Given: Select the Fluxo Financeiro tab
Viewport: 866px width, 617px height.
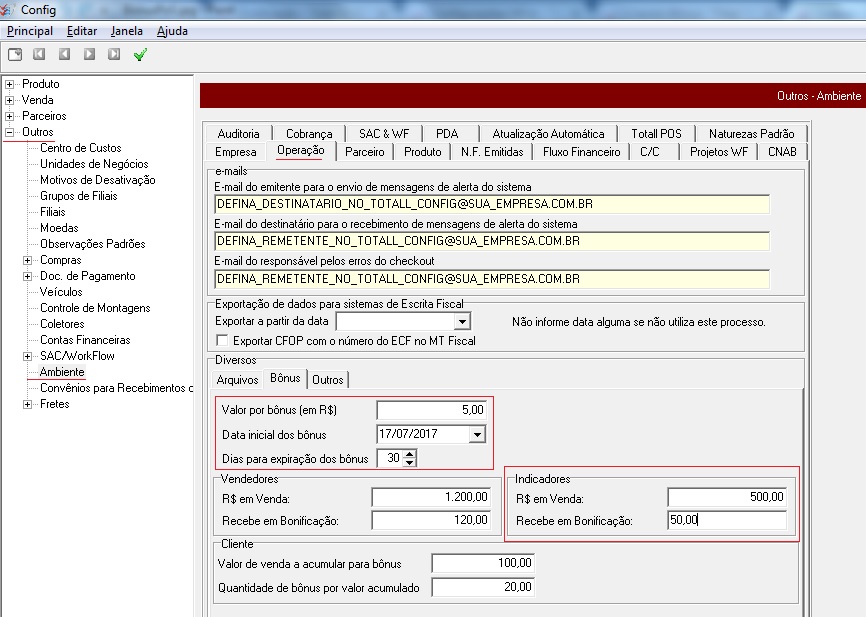Looking at the screenshot, I should (582, 152).
